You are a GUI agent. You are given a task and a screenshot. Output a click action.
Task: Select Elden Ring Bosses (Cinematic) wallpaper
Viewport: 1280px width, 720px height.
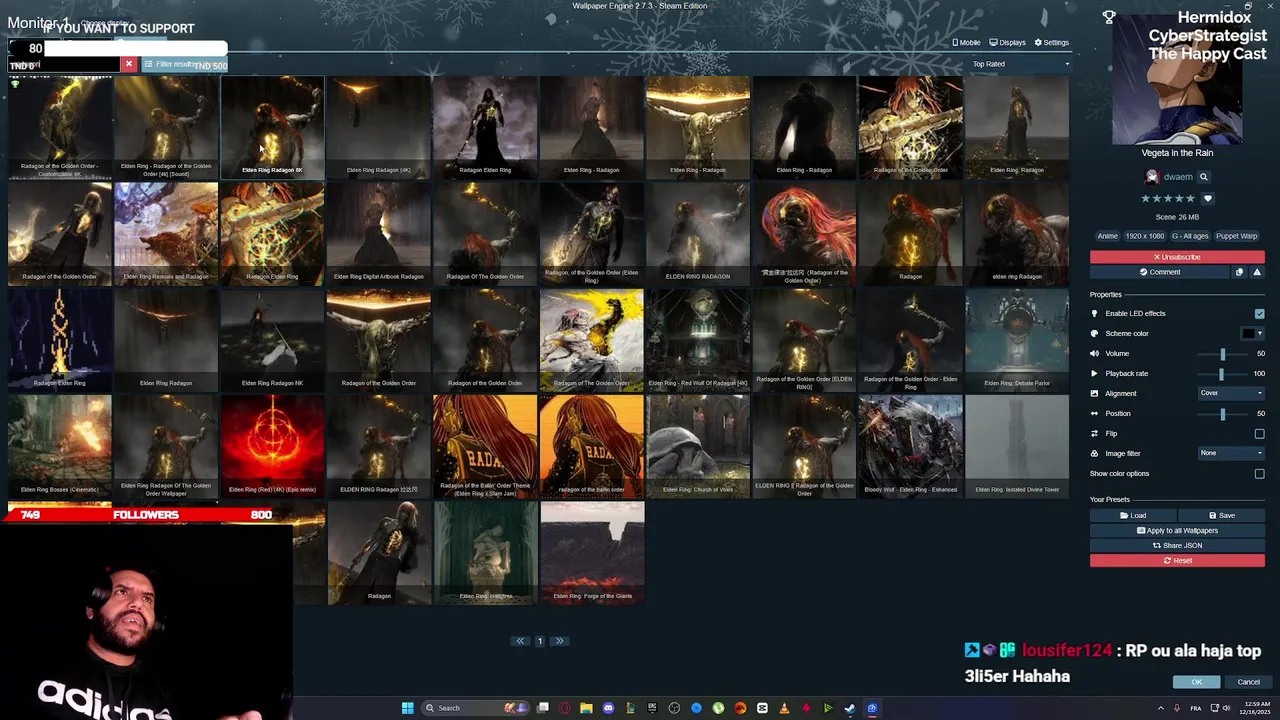tap(60, 446)
